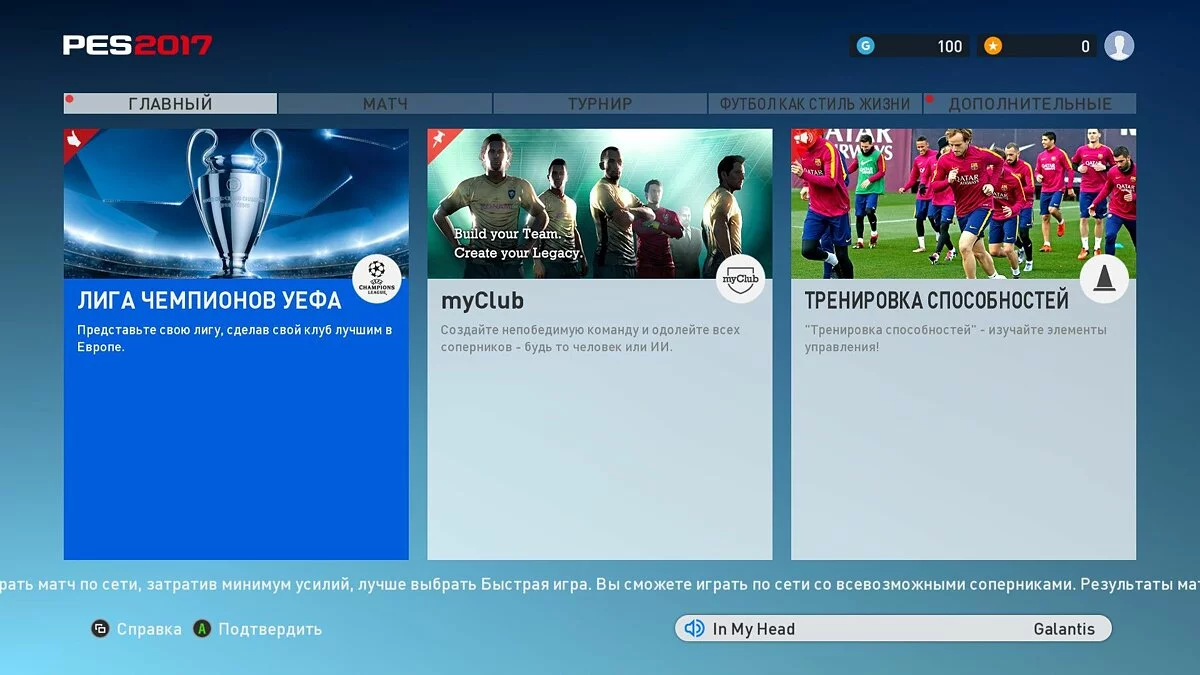Click the PES 2017 logo
Image resolution: width=1200 pixels, height=675 pixels.
(137, 45)
